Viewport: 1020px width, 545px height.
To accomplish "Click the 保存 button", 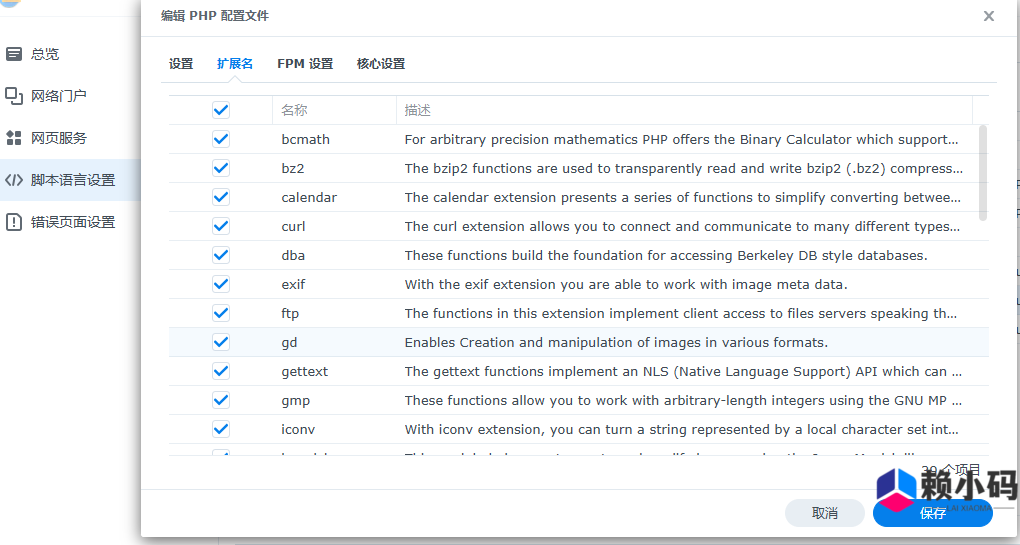I will [x=933, y=513].
